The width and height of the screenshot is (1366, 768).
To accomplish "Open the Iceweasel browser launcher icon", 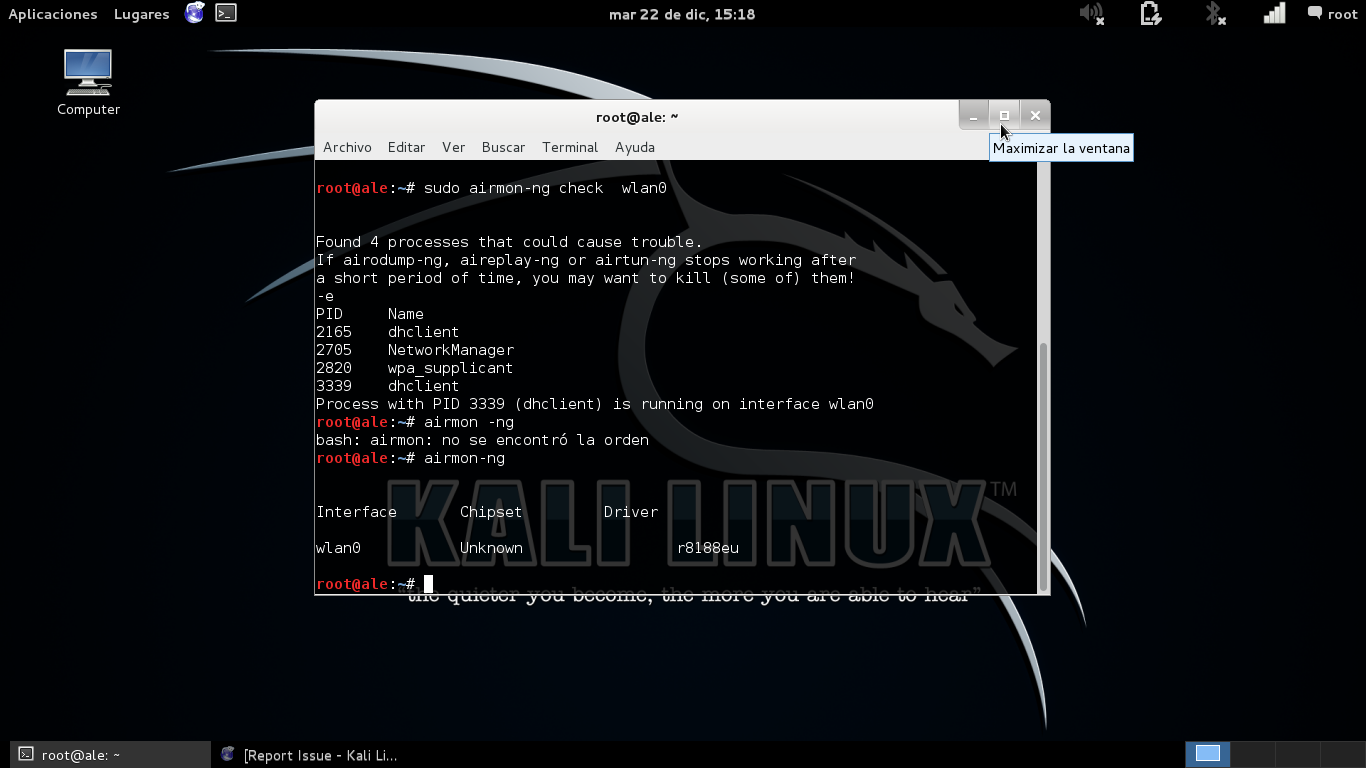I will [195, 14].
